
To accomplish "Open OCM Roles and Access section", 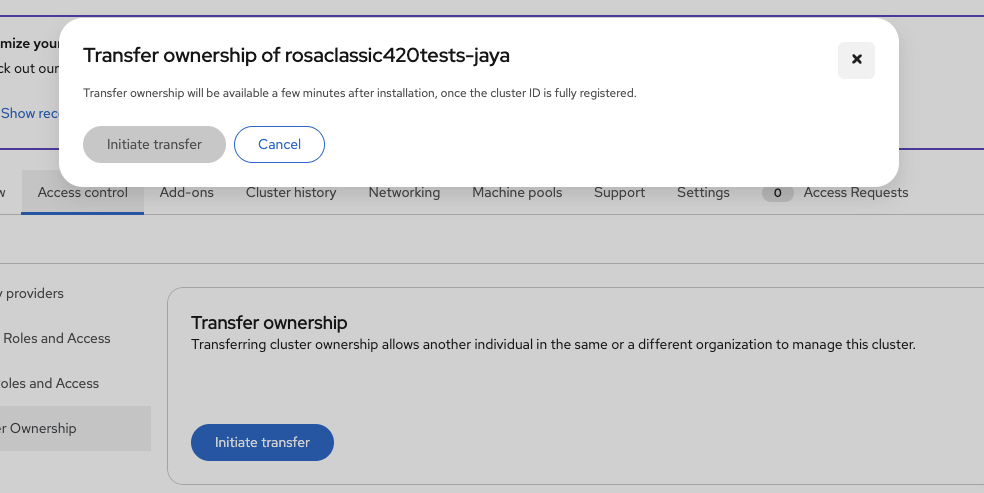I will point(50,384).
